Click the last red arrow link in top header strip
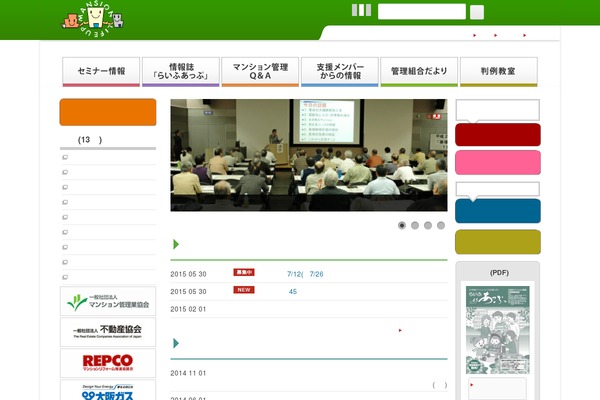Viewport: 600px width, 400px height. pyautogui.click(x=525, y=35)
